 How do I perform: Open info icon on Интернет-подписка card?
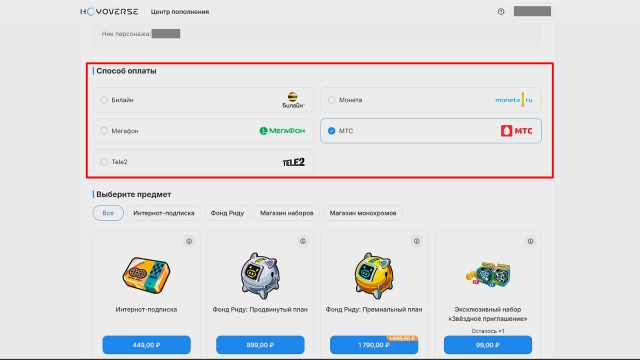pos(189,241)
